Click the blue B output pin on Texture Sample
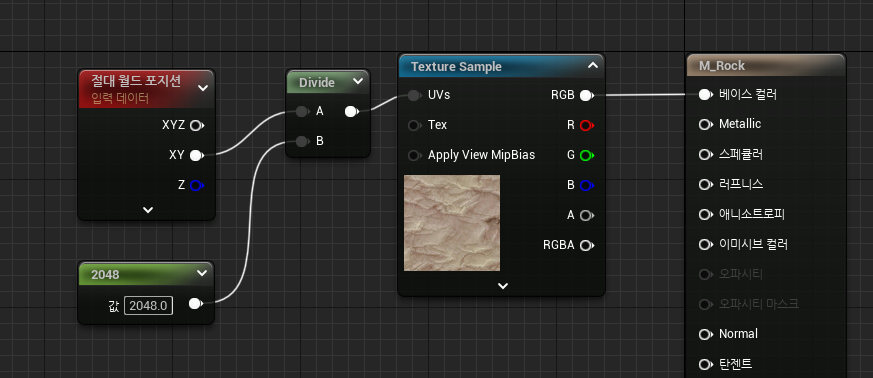This screenshot has height=378, width=873. point(586,185)
